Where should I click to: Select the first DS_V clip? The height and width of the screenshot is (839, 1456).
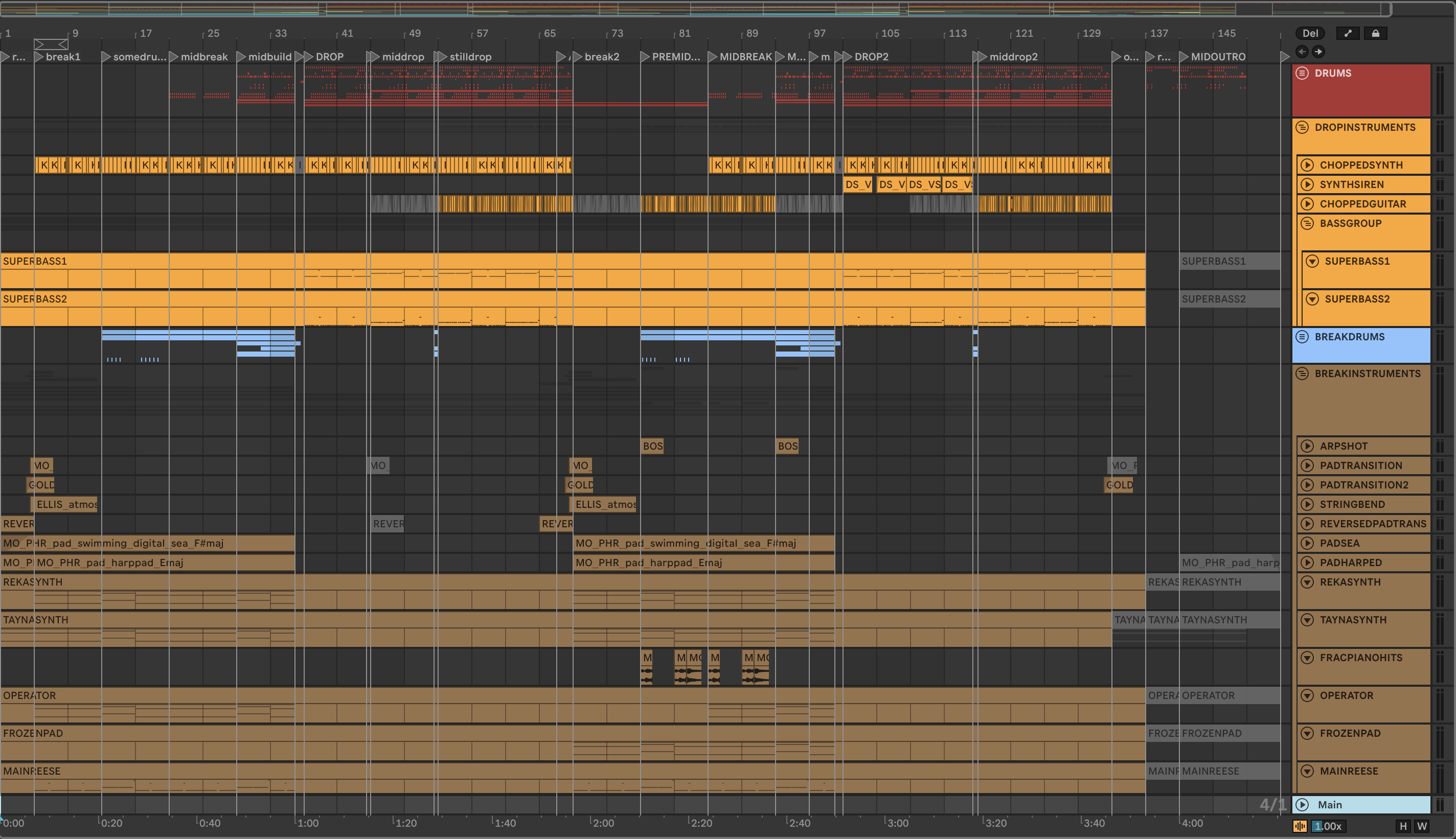858,184
